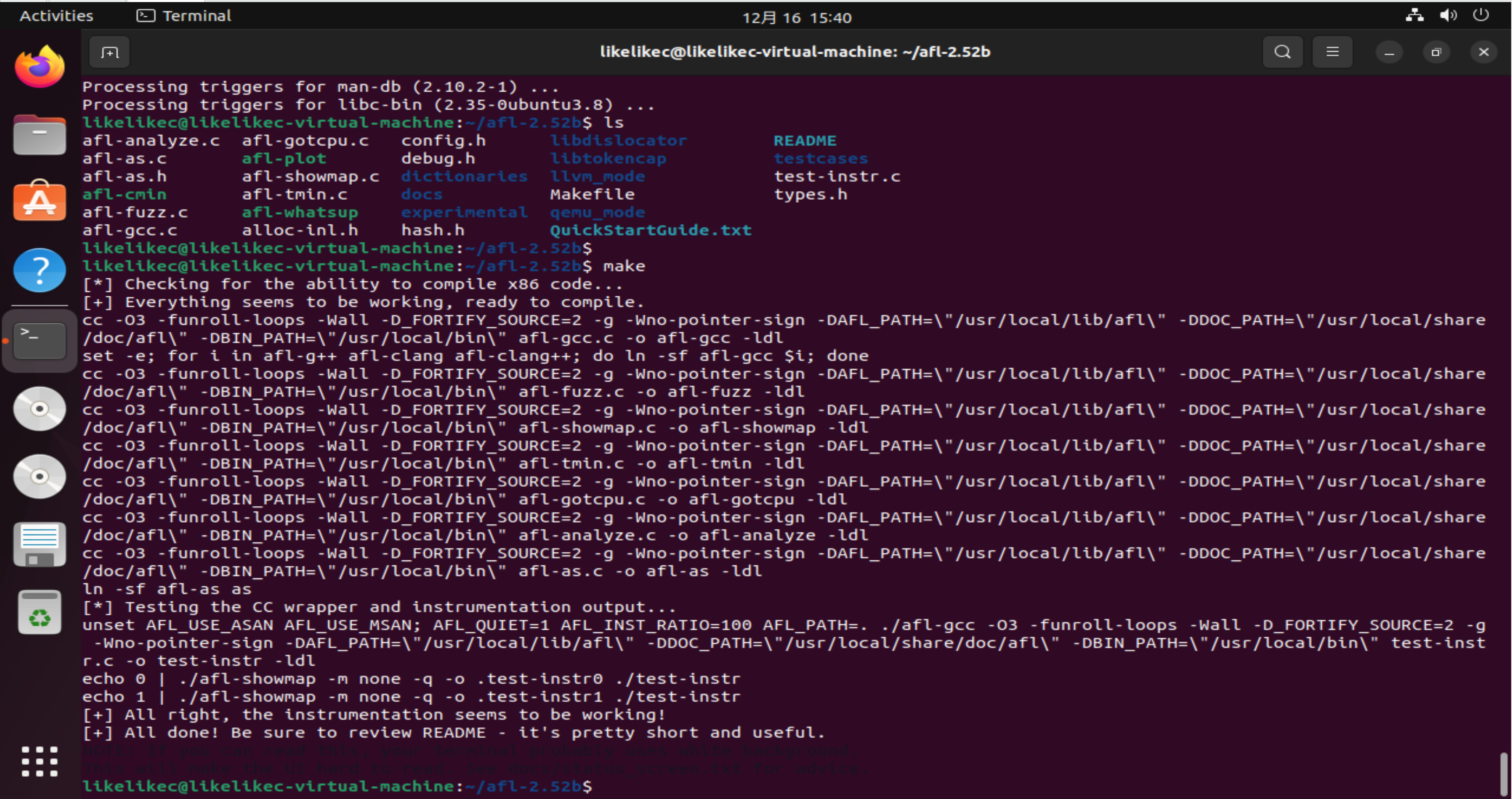
Task: Click the test-instr.c filename
Action: (x=837, y=176)
